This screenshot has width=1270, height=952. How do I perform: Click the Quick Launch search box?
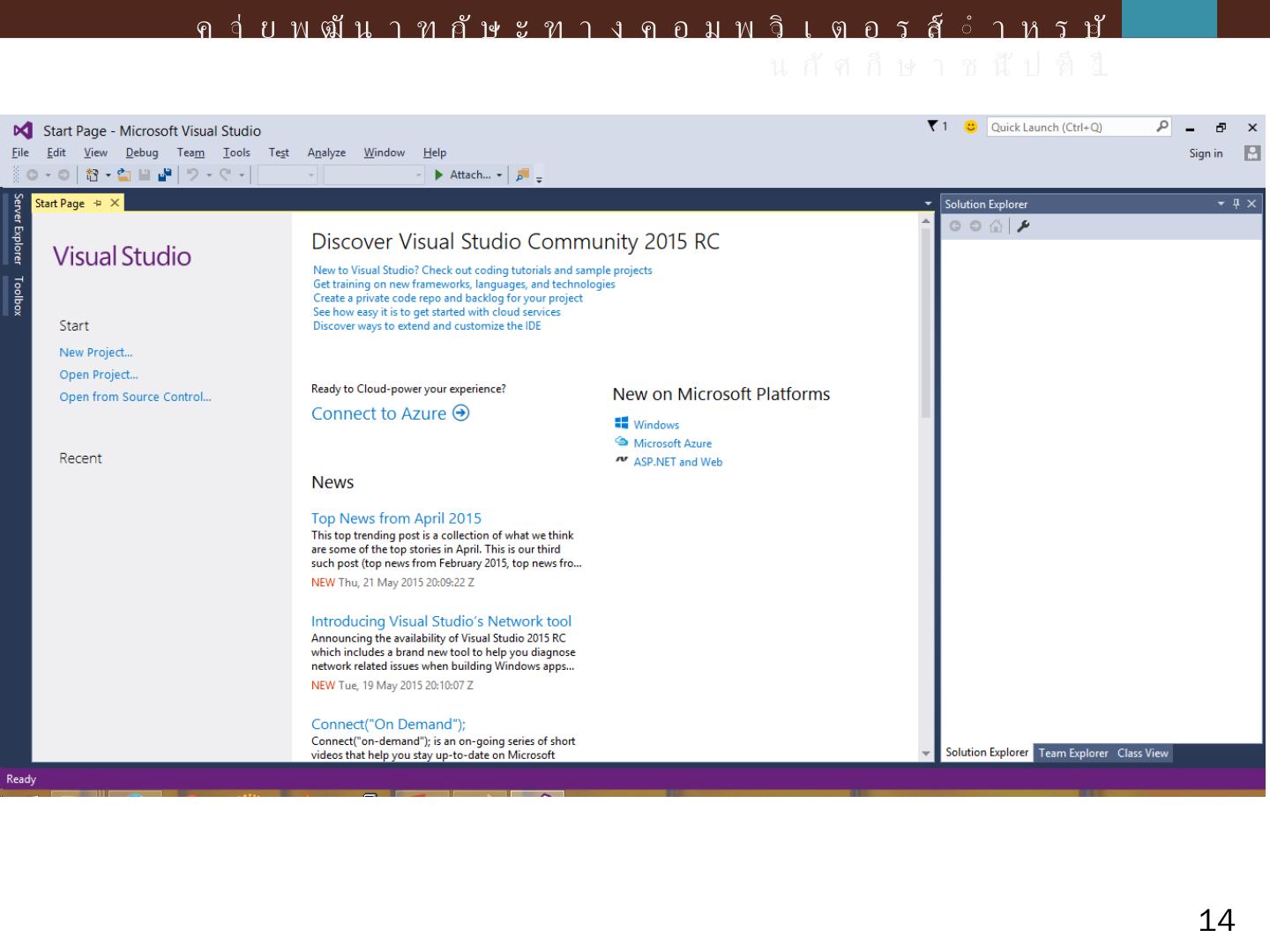1071,127
